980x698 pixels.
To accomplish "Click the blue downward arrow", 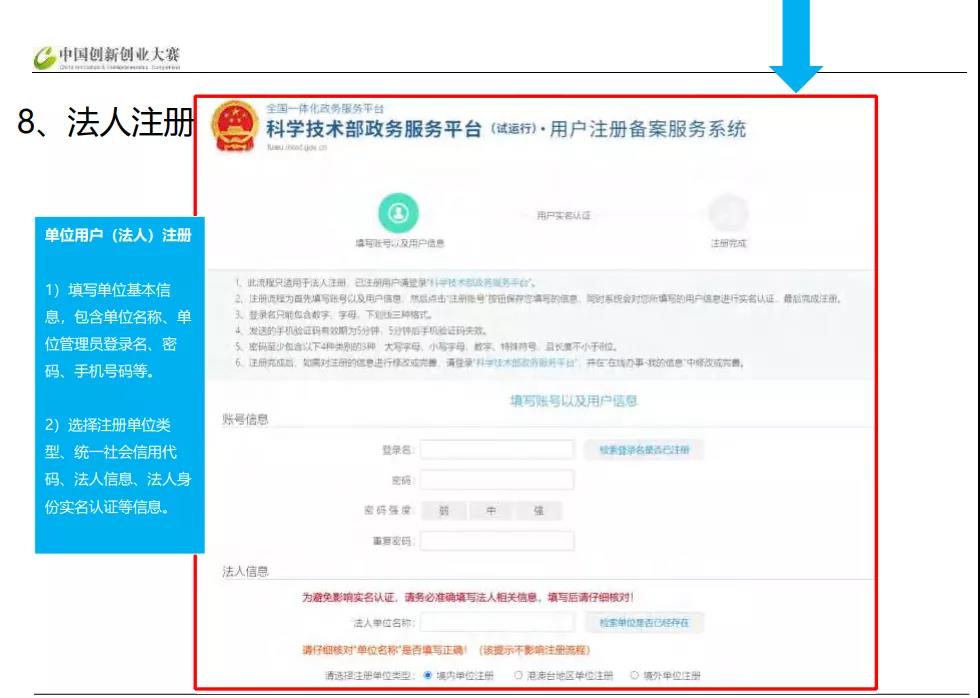I will point(795,45).
